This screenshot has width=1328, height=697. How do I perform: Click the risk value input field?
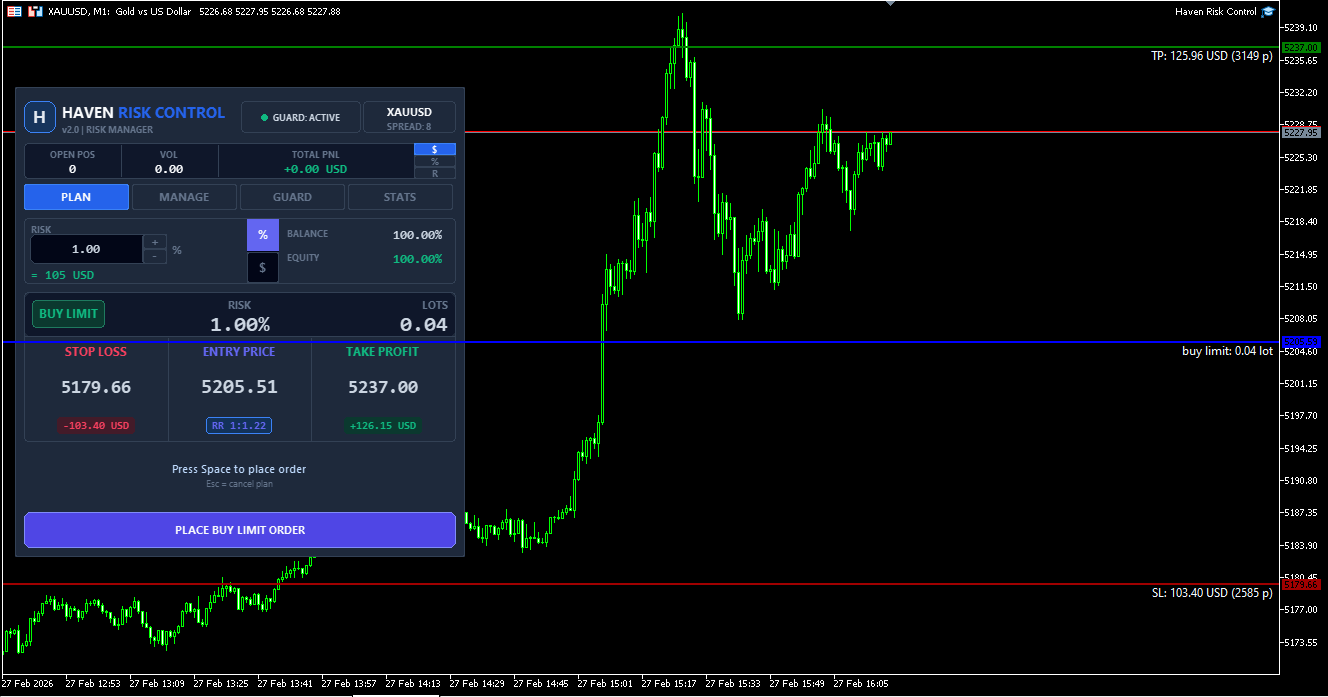click(x=86, y=249)
